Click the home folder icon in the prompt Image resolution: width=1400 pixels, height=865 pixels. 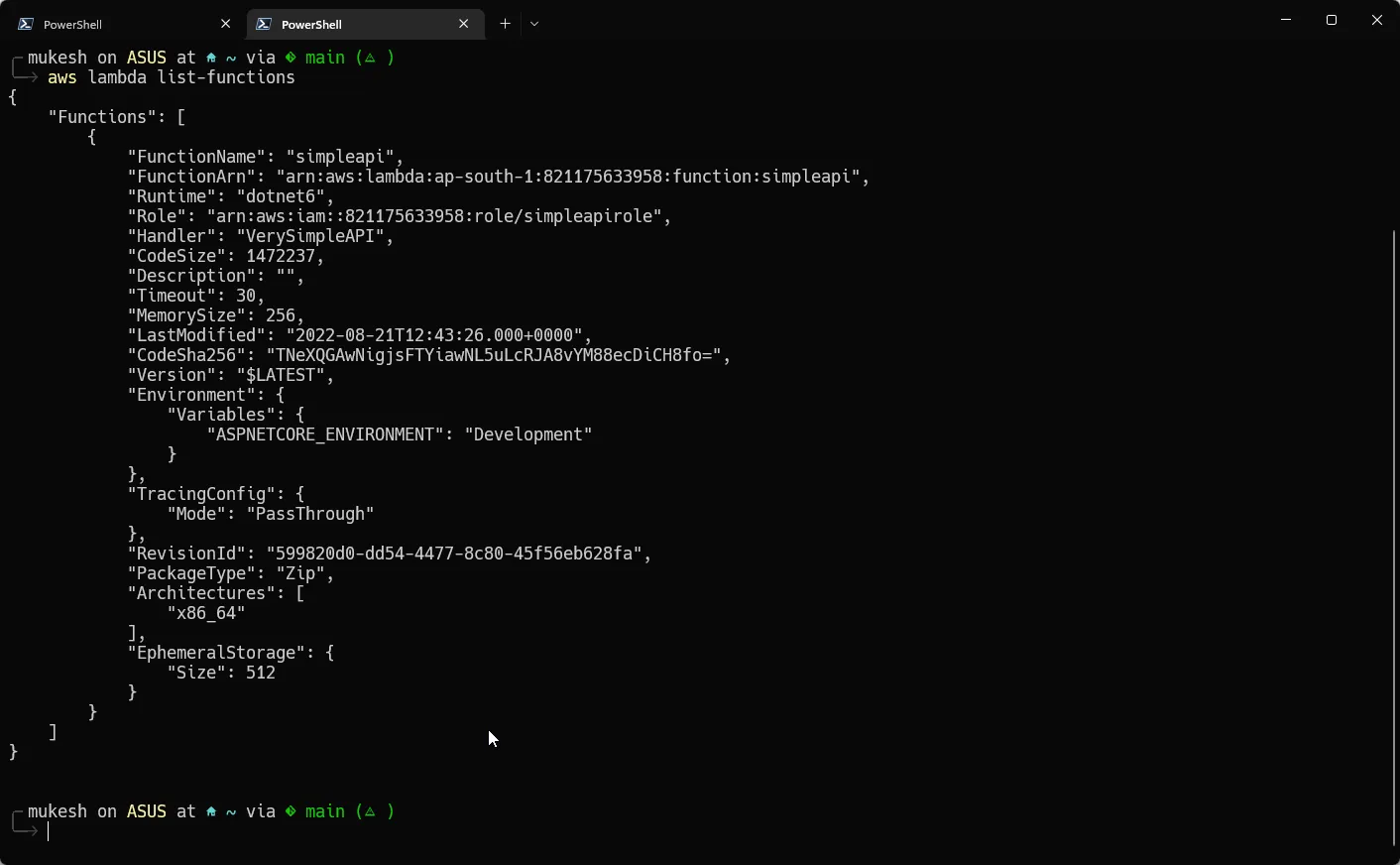click(210, 58)
